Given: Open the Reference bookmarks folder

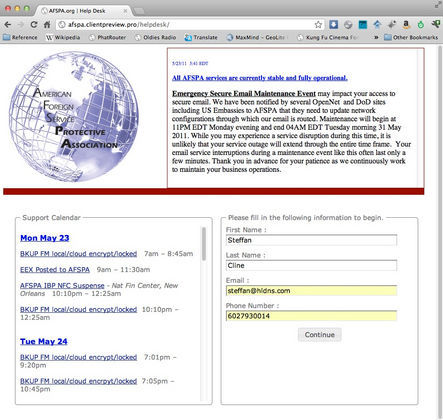Looking at the screenshot, I should 20,37.
